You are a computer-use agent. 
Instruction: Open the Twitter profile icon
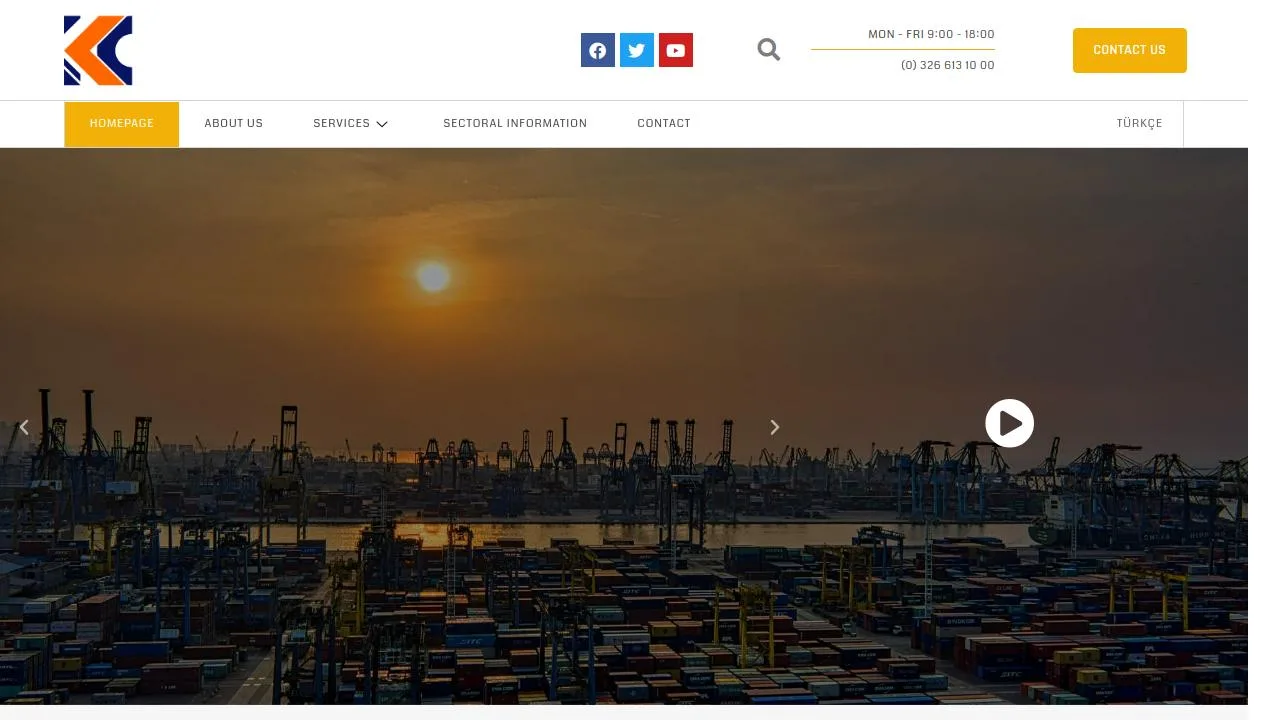637,50
